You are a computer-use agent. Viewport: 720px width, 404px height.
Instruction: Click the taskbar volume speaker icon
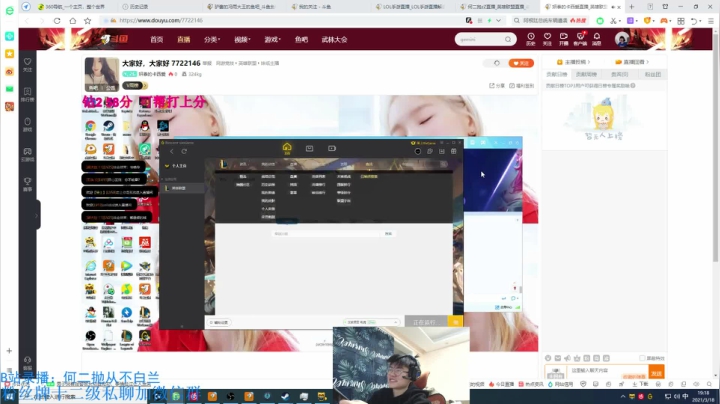tap(677, 396)
